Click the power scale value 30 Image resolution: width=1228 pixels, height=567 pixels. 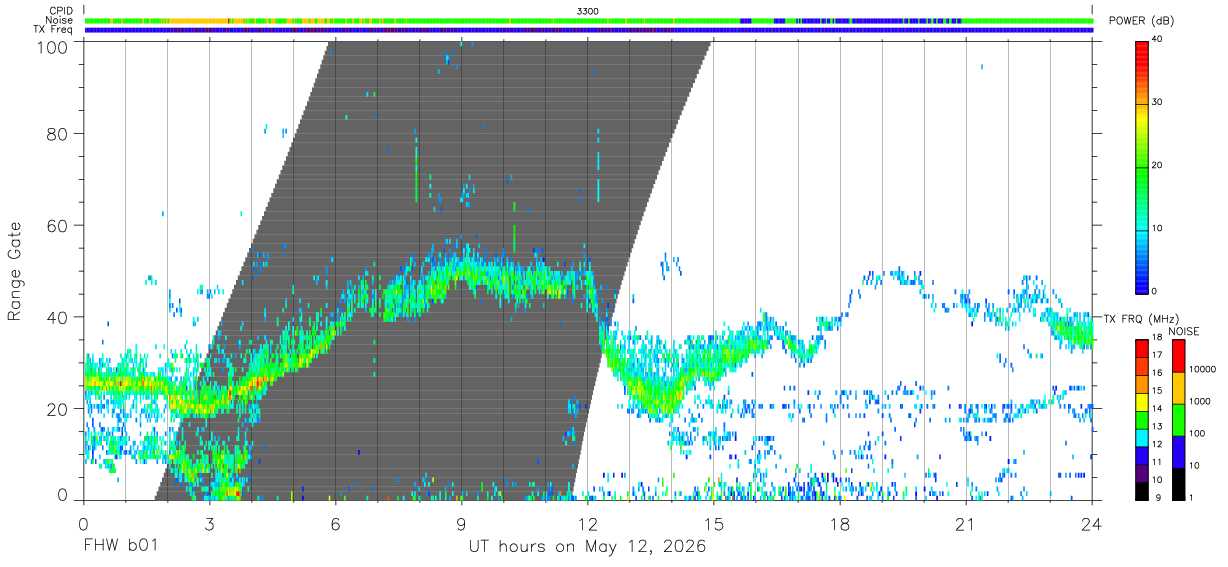tap(1158, 103)
